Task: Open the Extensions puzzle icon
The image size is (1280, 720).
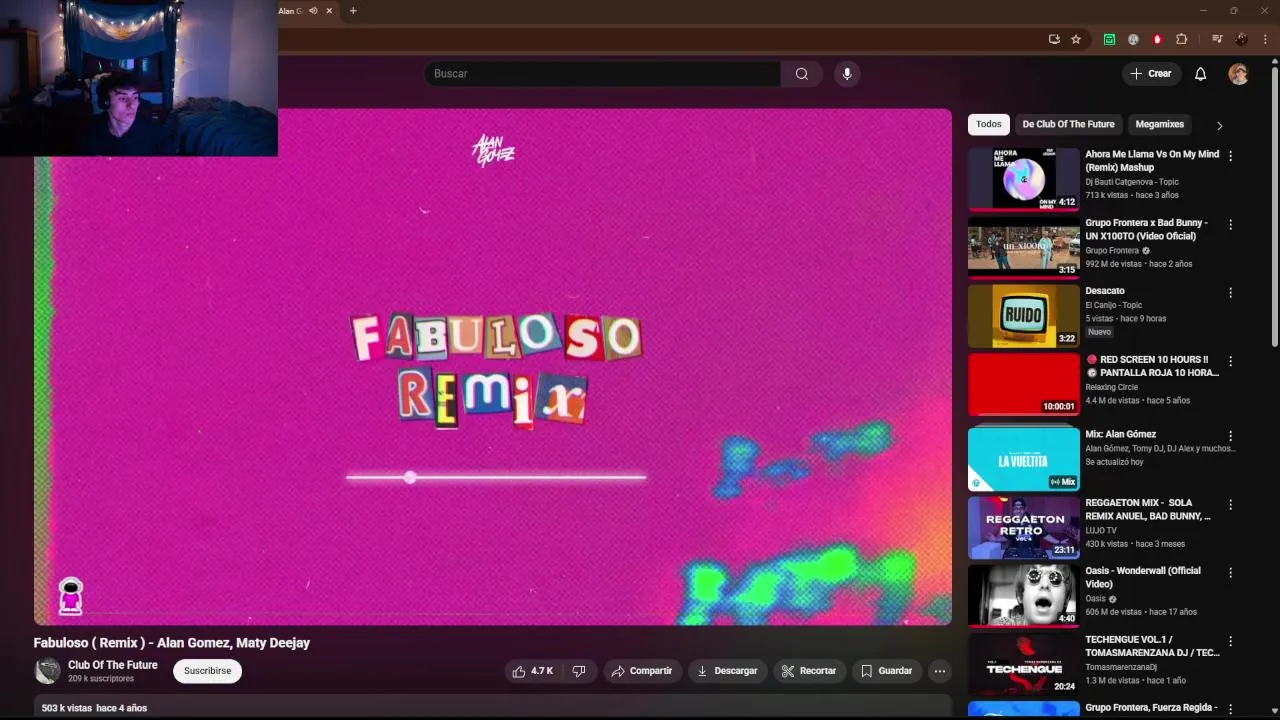Action: click(x=1181, y=39)
